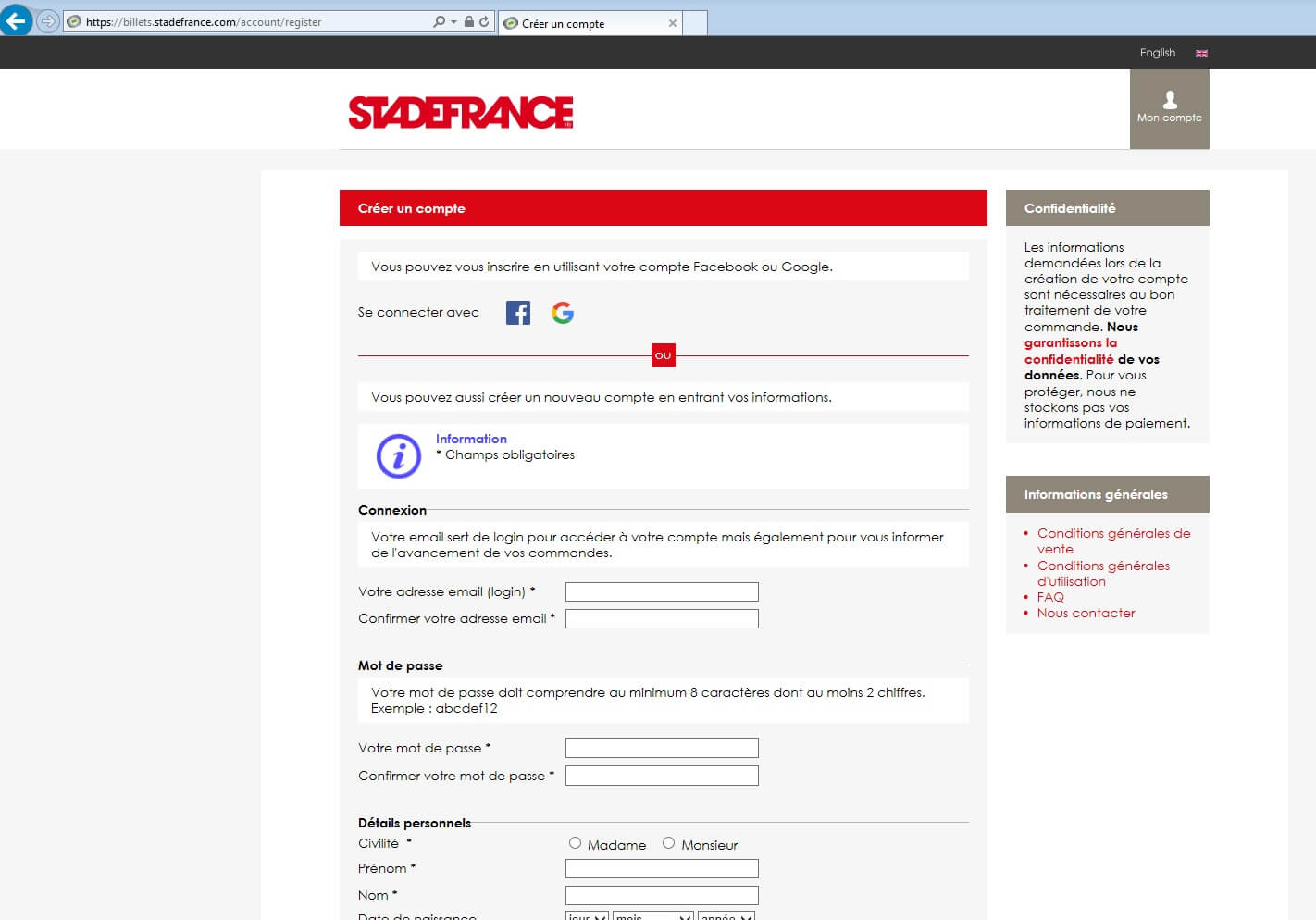
Task: Open the jour birth date dropdown
Action: click(x=587, y=916)
